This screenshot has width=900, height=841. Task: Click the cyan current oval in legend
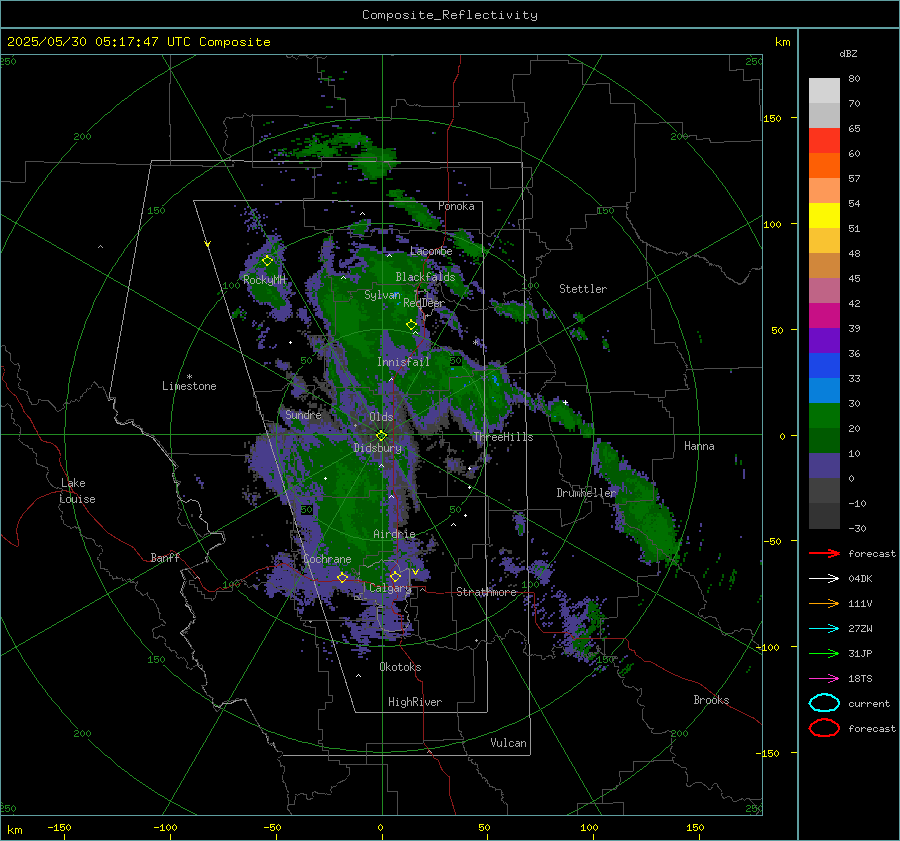[824, 703]
